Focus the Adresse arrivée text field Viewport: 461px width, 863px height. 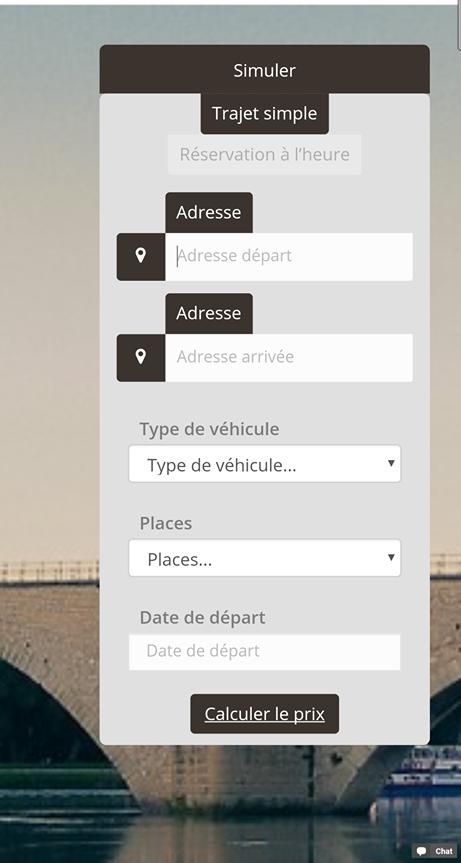tap(289, 357)
